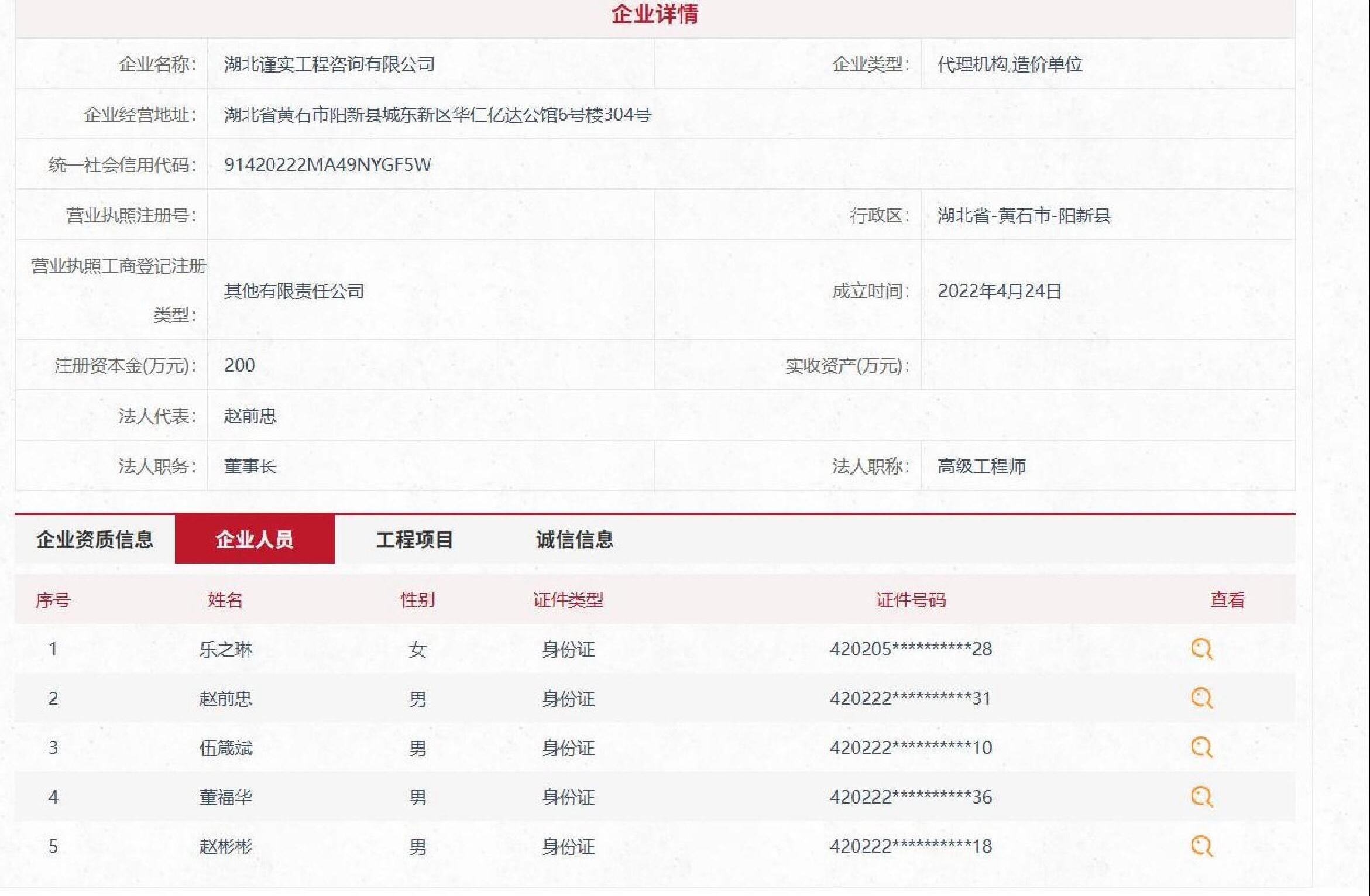This screenshot has width=1370, height=896.
Task: Switch to 企业资质信息 tab
Action: [95, 539]
